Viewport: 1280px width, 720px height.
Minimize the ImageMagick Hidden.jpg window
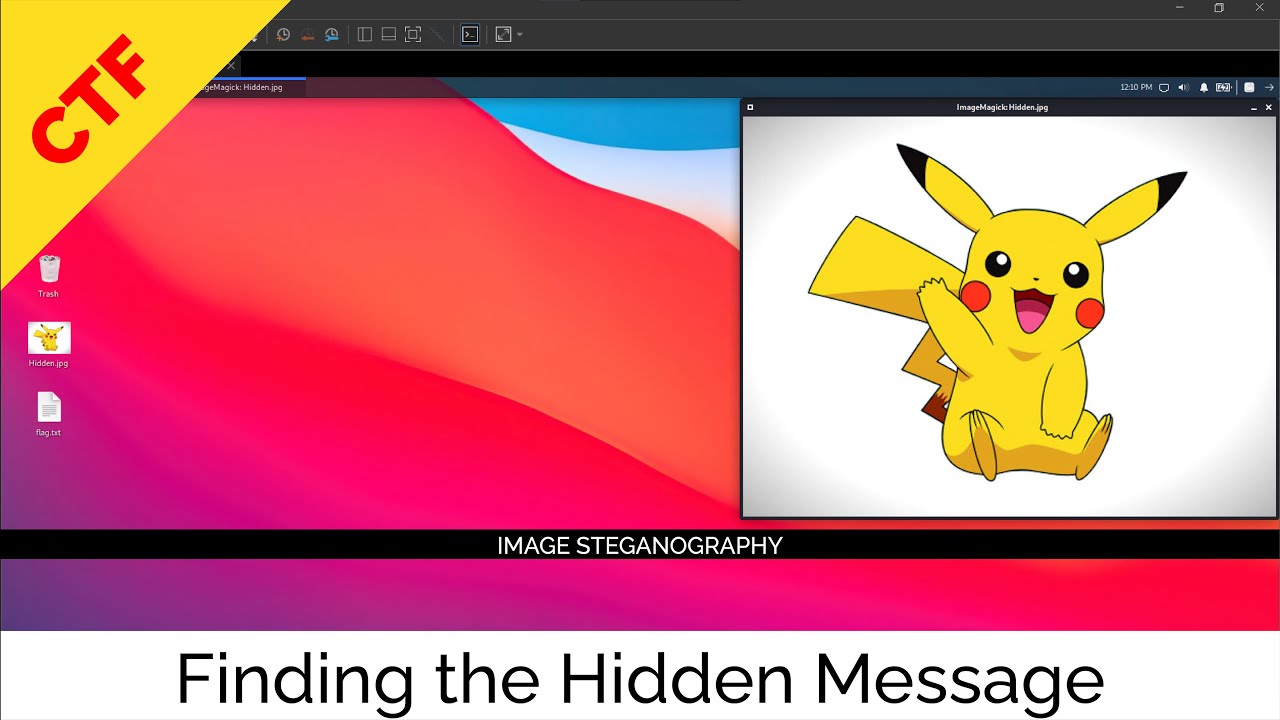1254,107
